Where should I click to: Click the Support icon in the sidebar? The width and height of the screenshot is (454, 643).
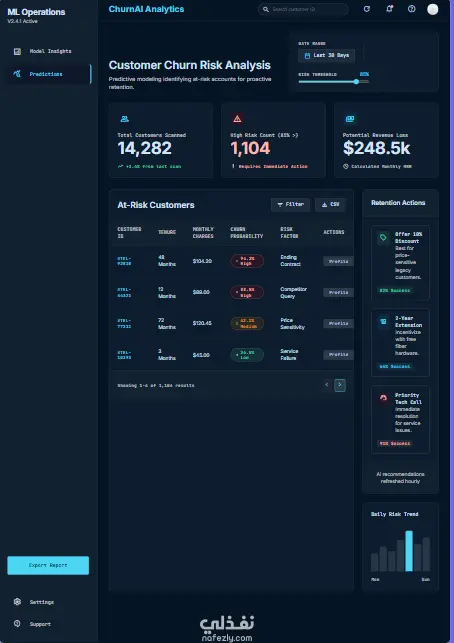[x=17, y=623]
